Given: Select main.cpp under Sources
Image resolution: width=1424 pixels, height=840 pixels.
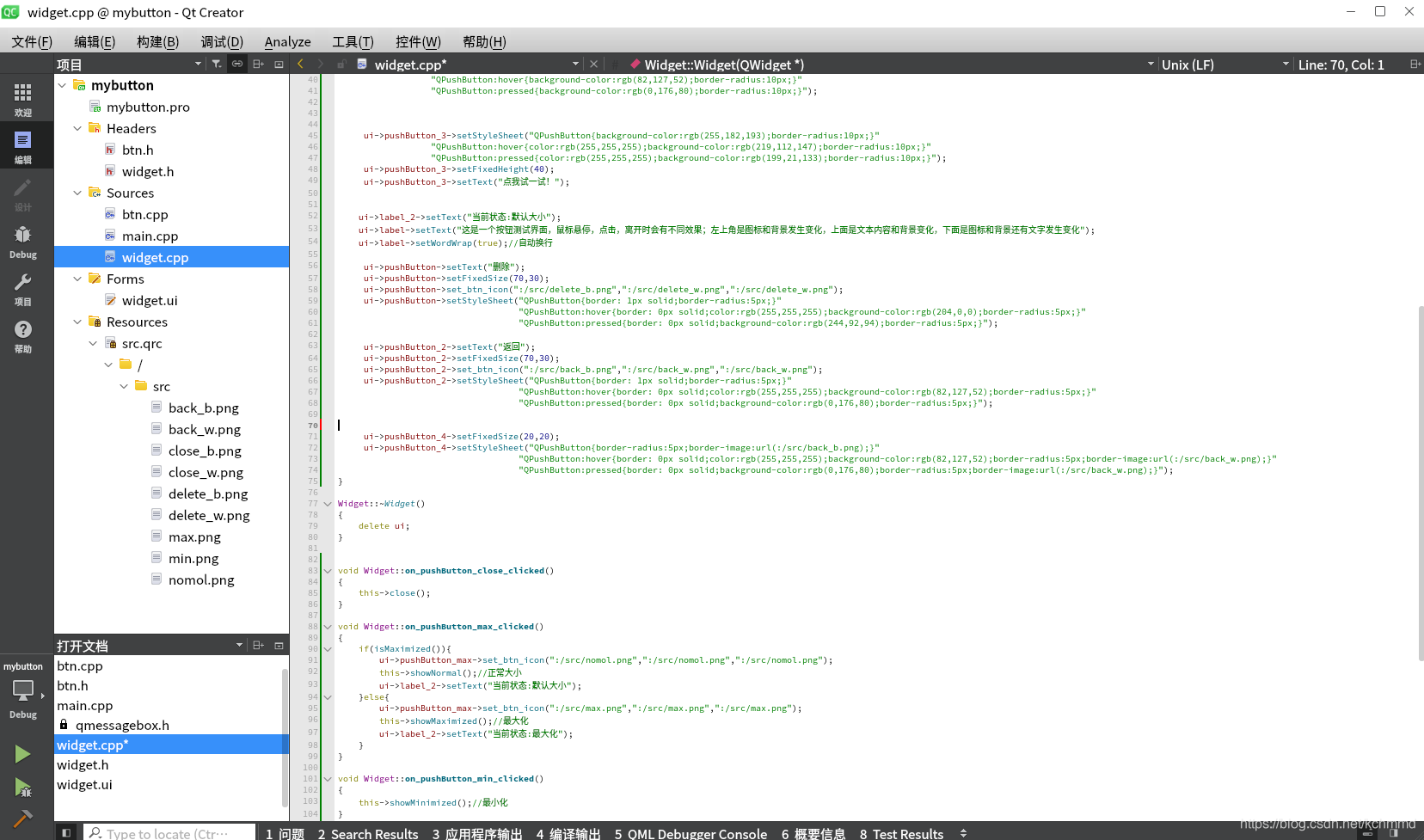Looking at the screenshot, I should (x=150, y=236).
